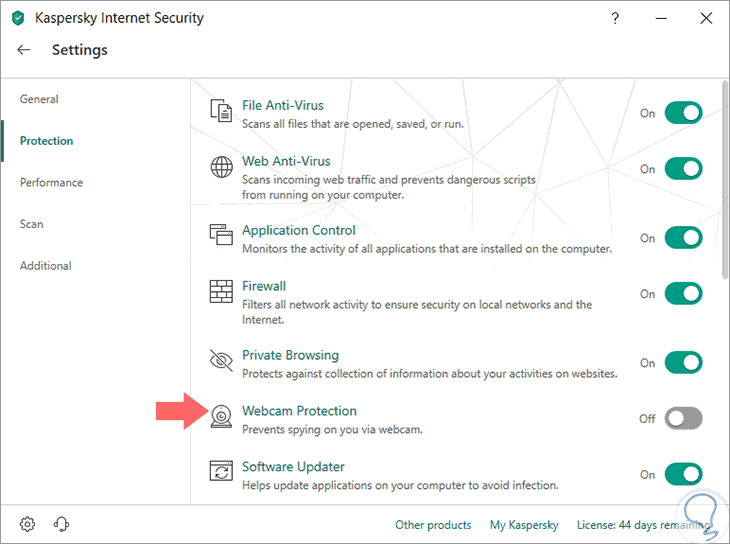Click the Software Updater refresh icon

pyautogui.click(x=221, y=473)
